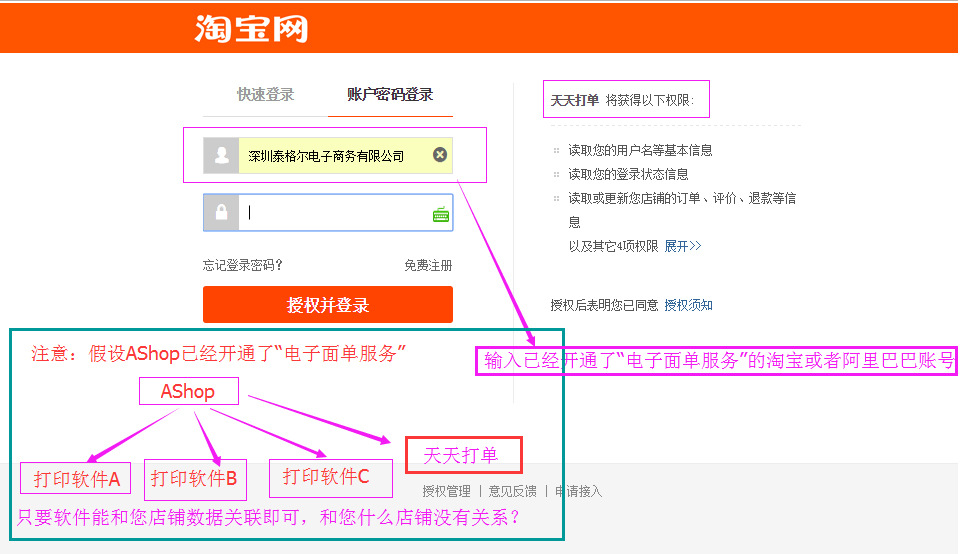The width and height of the screenshot is (964, 554).
Task: Switch to the 快速登录 tab
Action: coord(265,95)
